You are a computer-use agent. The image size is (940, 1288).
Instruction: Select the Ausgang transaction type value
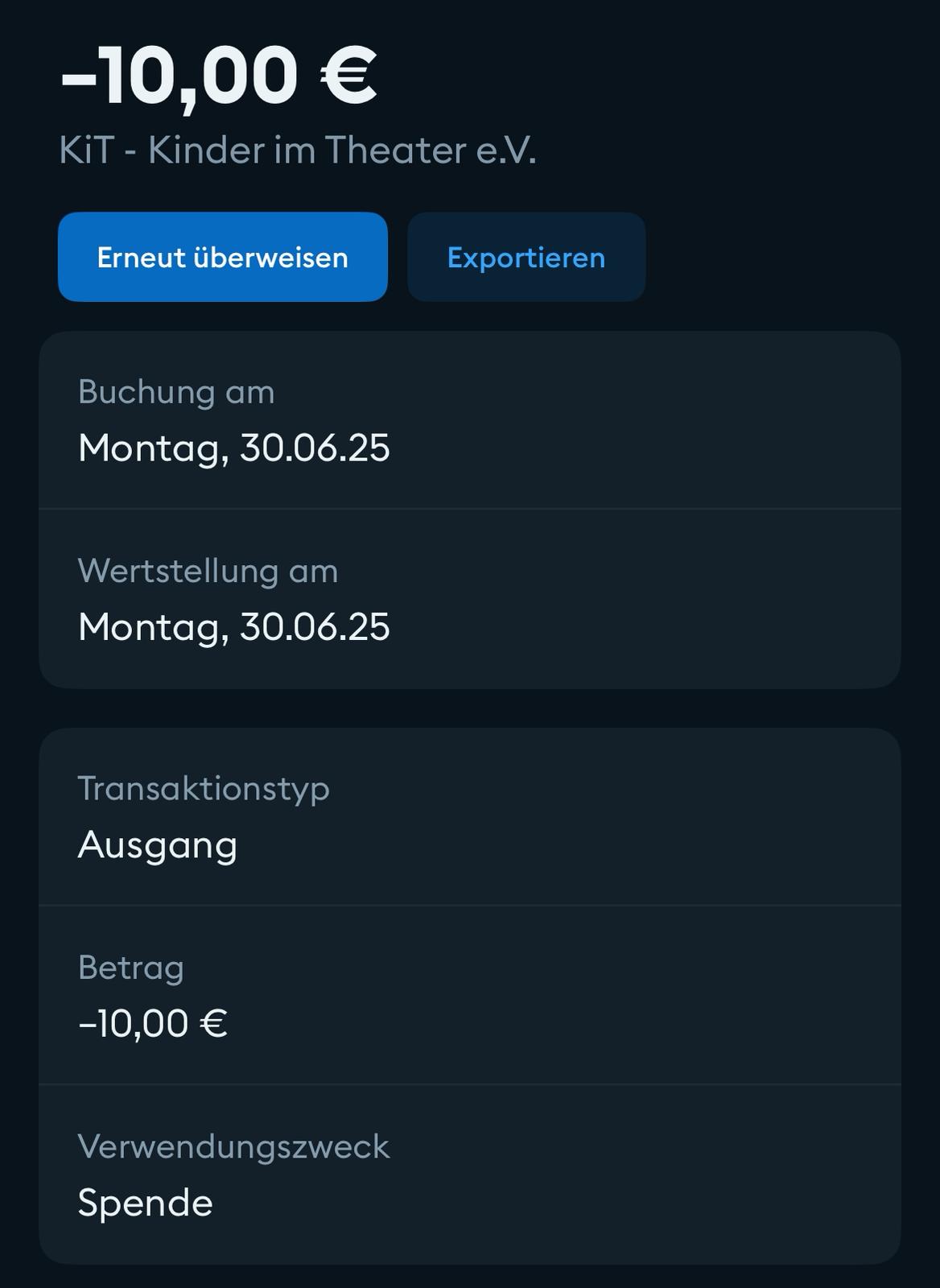click(158, 844)
